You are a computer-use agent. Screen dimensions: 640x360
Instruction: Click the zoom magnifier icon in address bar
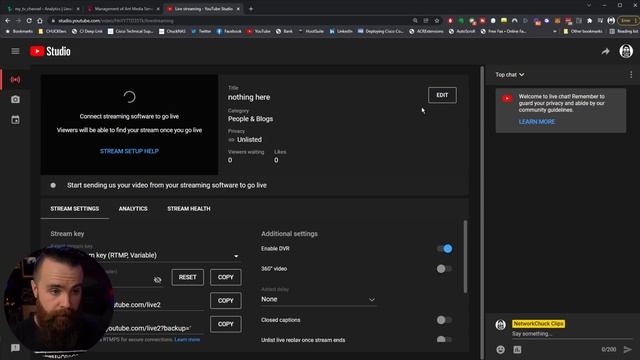(415, 20)
